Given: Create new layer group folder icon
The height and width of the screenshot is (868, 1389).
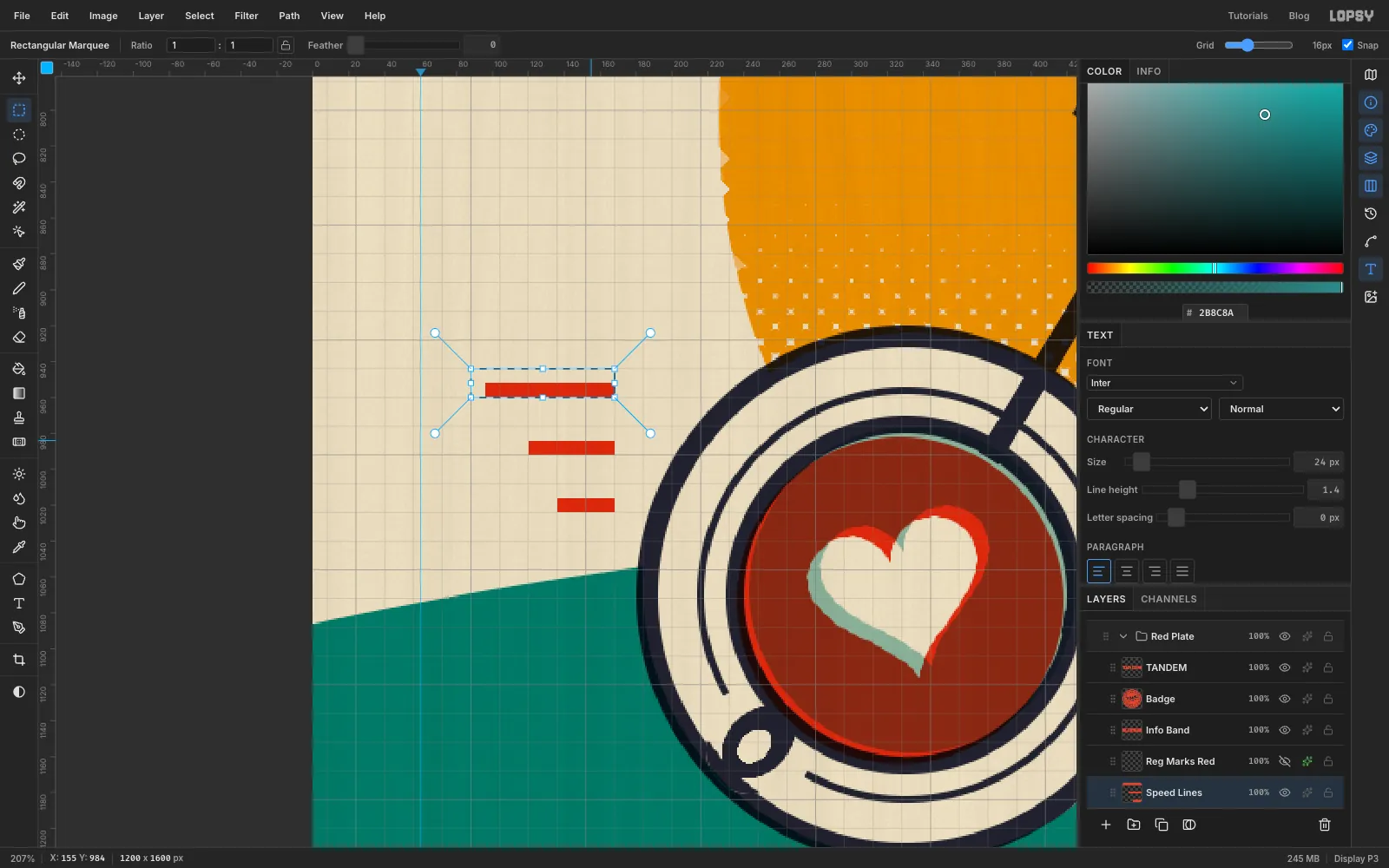Looking at the screenshot, I should tap(1134, 825).
